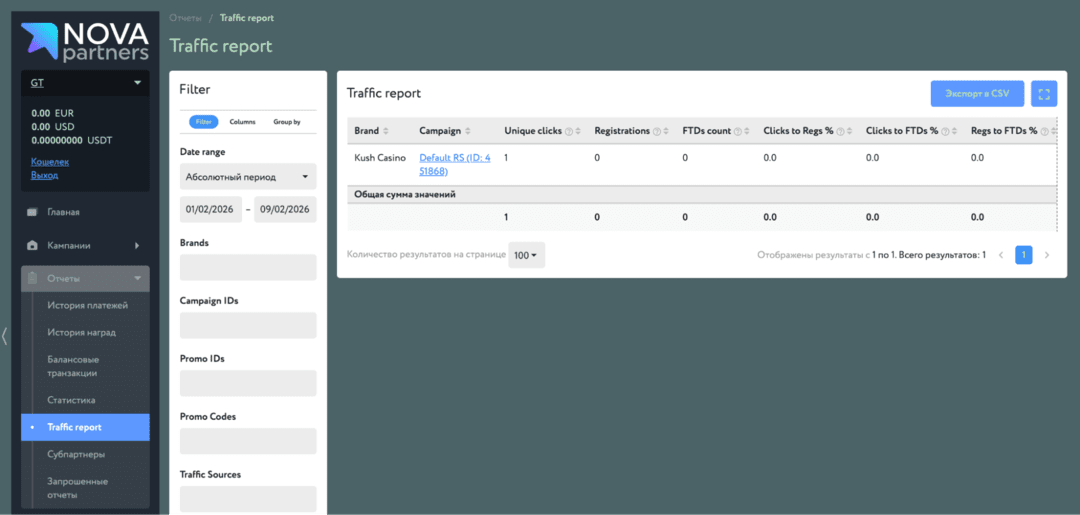
Task: Toggle fullscreen view of the report table
Action: 1044,94
